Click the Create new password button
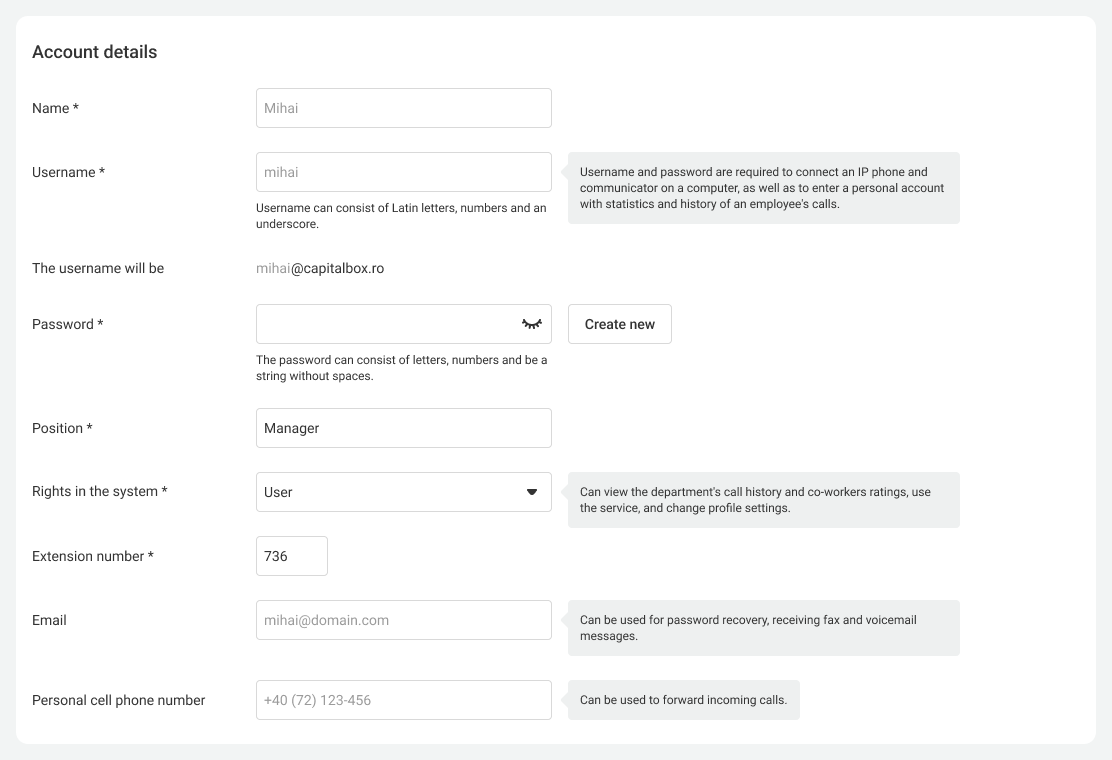The height and width of the screenshot is (760, 1112). coord(619,324)
